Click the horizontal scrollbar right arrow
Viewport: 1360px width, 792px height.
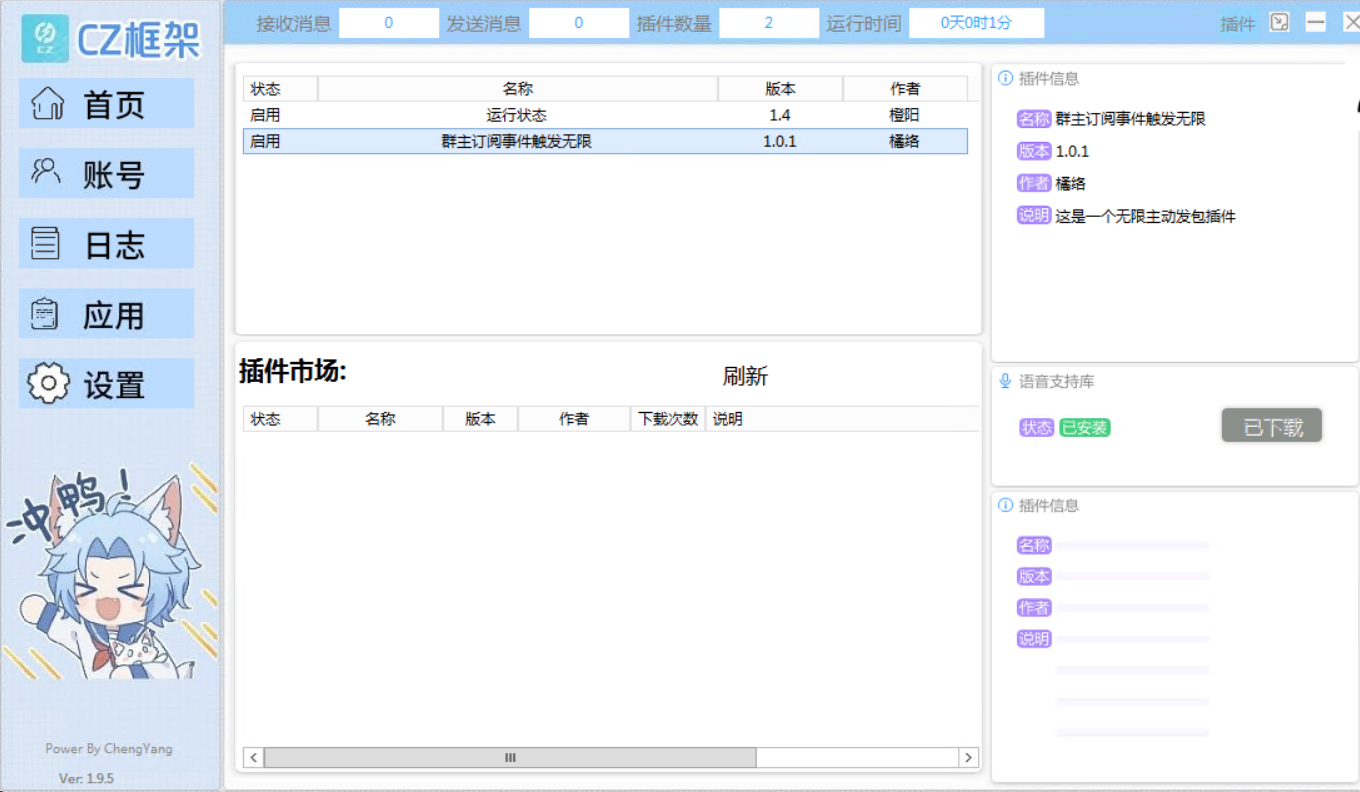[x=968, y=757]
